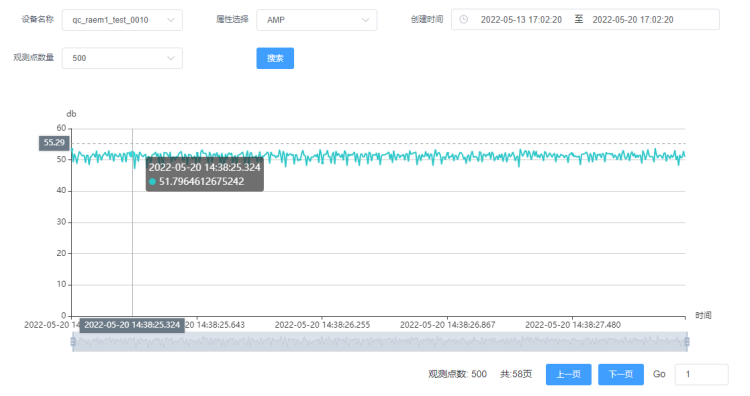Click the data zoom slider track below chart
The image size is (750, 396).
(x=380, y=341)
